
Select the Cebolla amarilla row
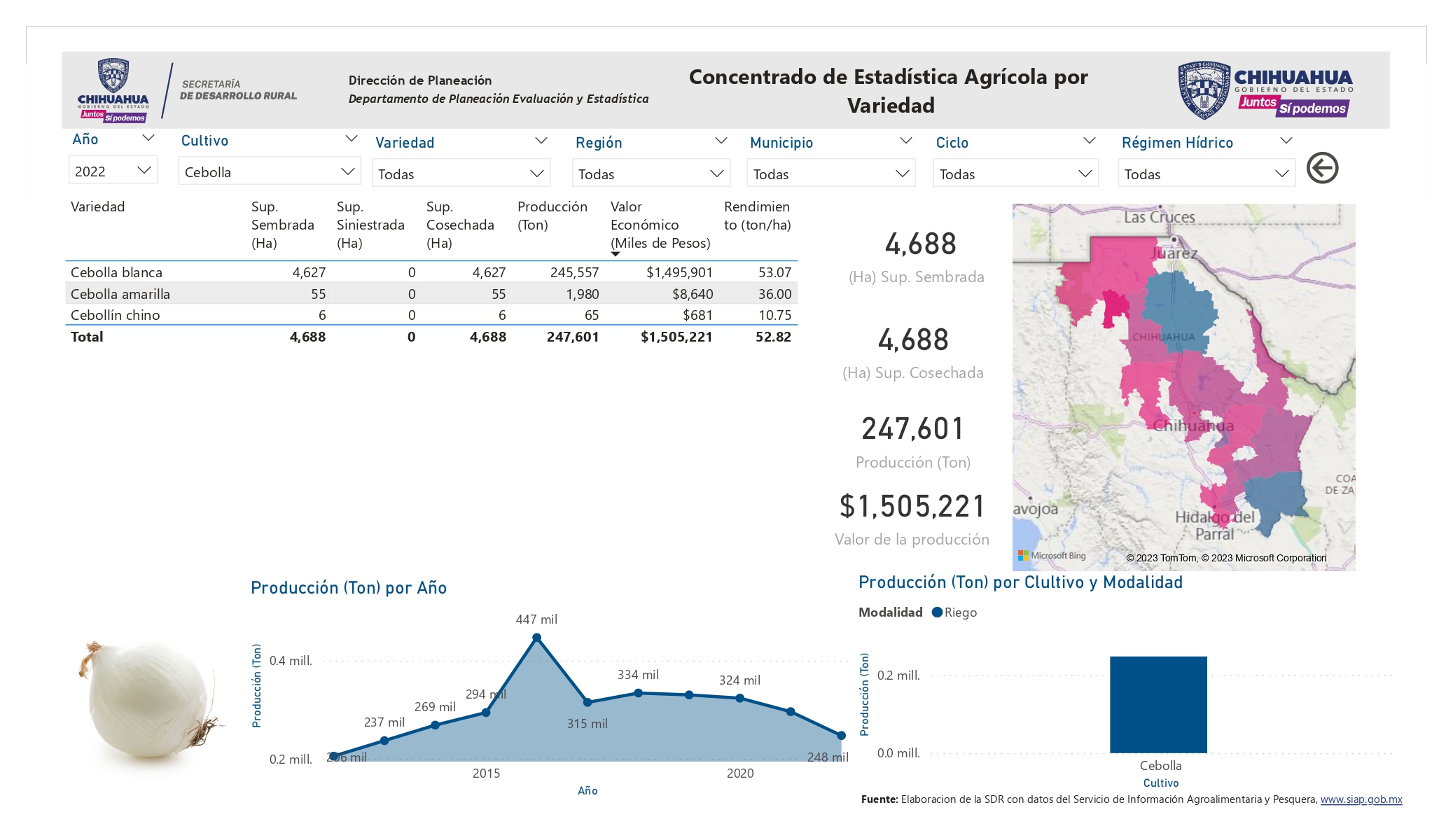pyautogui.click(x=431, y=294)
